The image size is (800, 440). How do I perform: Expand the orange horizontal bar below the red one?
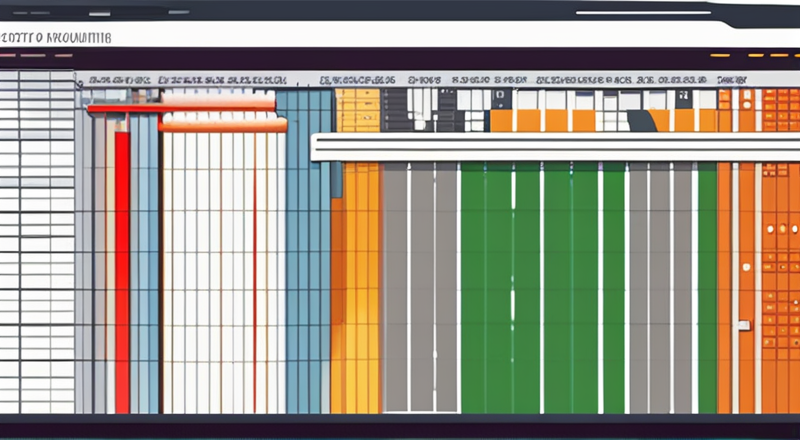pyautogui.click(x=223, y=126)
